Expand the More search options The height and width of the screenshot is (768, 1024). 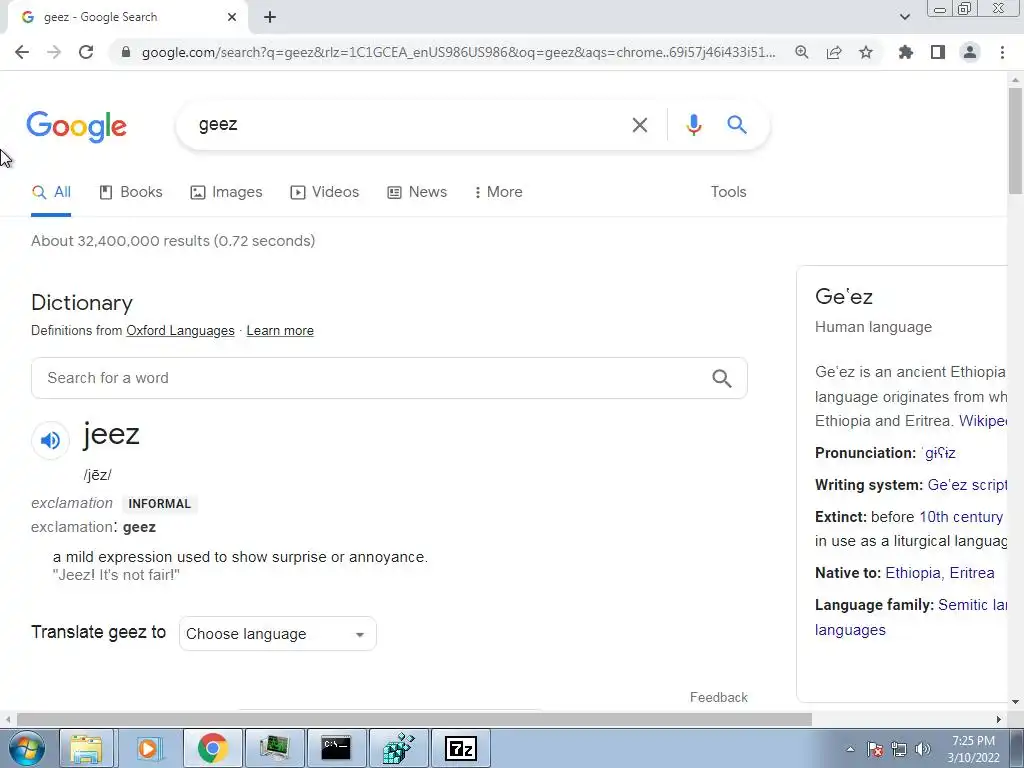[x=498, y=192]
